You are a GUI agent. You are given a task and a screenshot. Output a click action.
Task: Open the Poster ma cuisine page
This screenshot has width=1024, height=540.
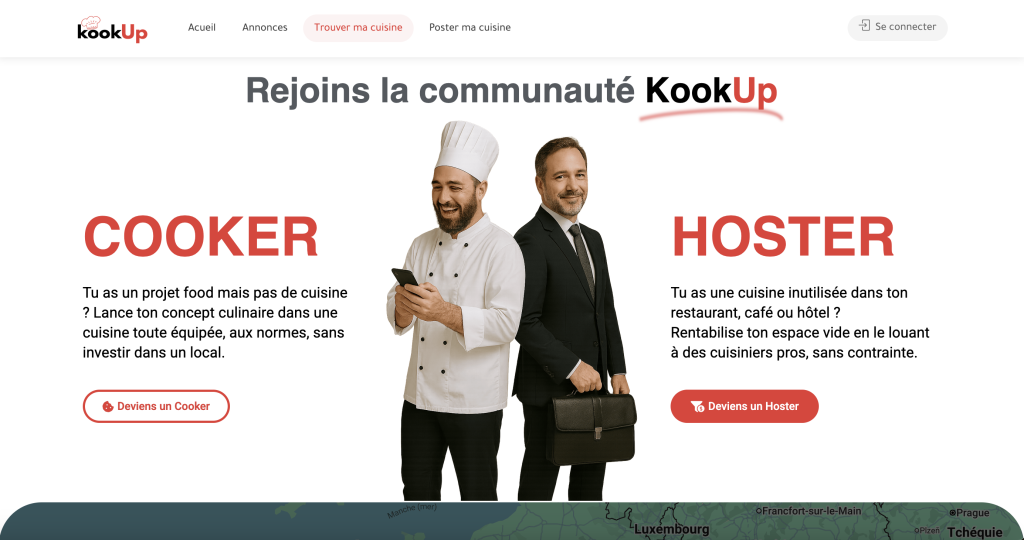coord(470,27)
